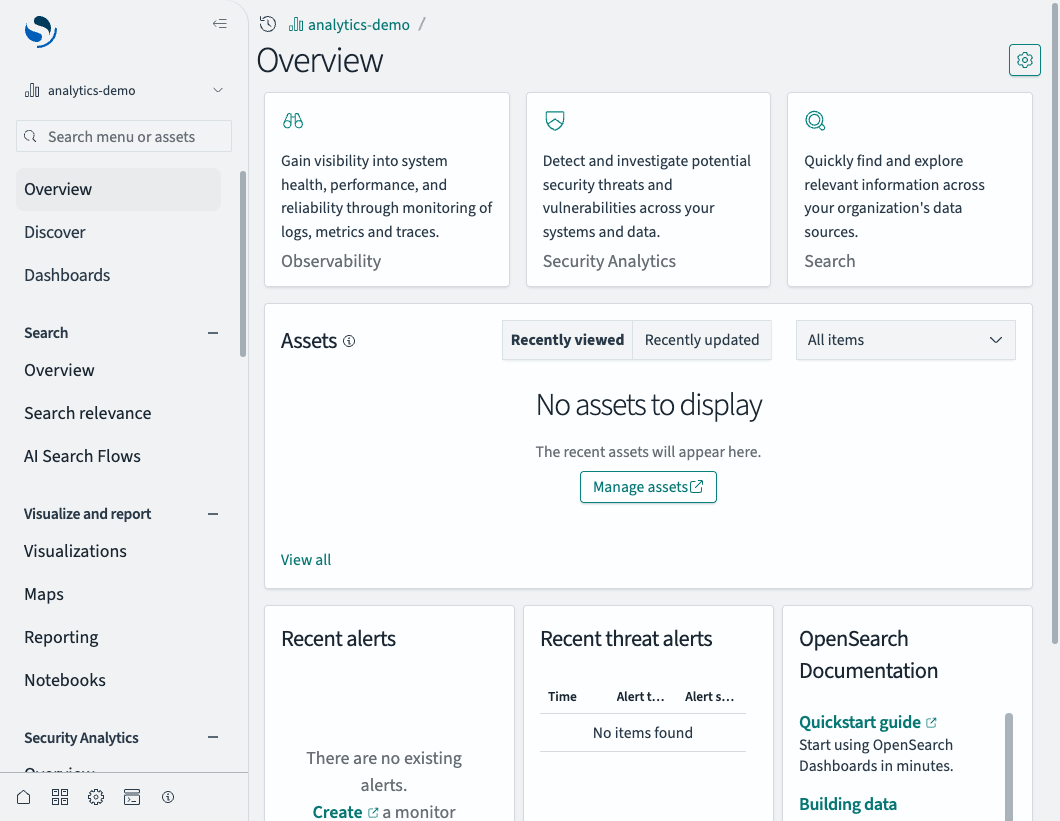The width and height of the screenshot is (1060, 821).
Task: Focus the Search menu or assets field
Action: click(124, 137)
